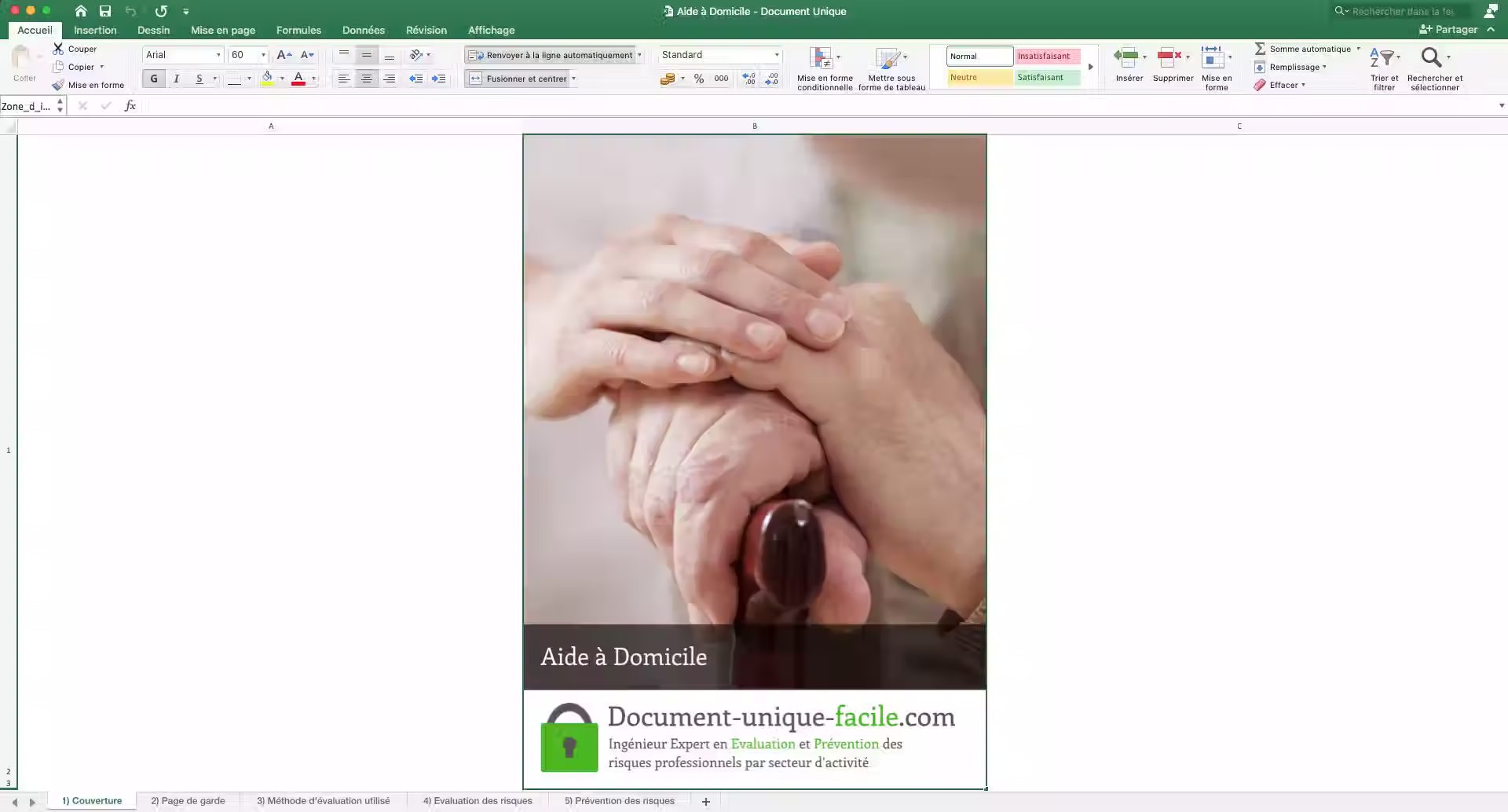Apply percentage number format
Image resolution: width=1508 pixels, height=812 pixels.
[x=697, y=79]
